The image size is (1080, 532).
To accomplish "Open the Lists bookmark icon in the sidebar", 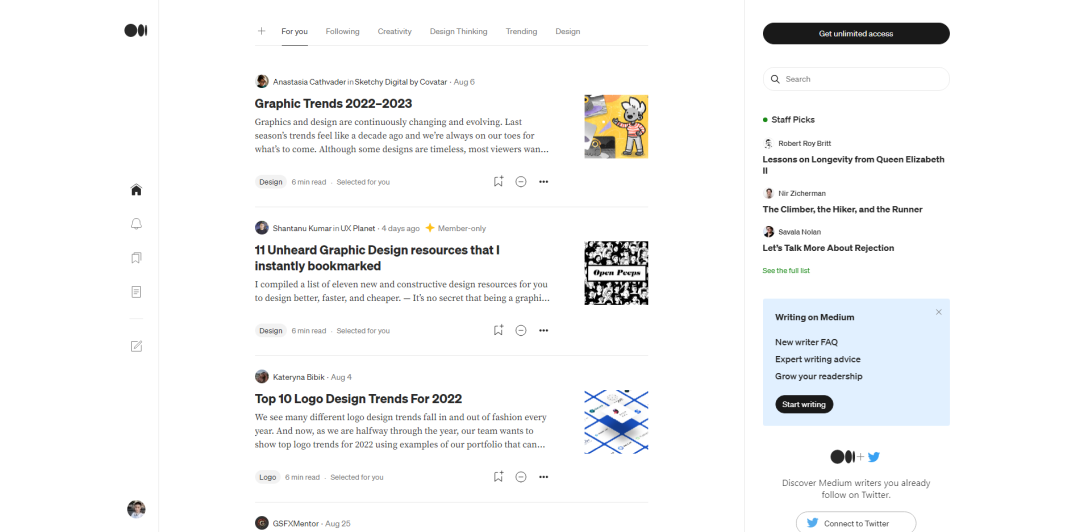I will [x=136, y=258].
